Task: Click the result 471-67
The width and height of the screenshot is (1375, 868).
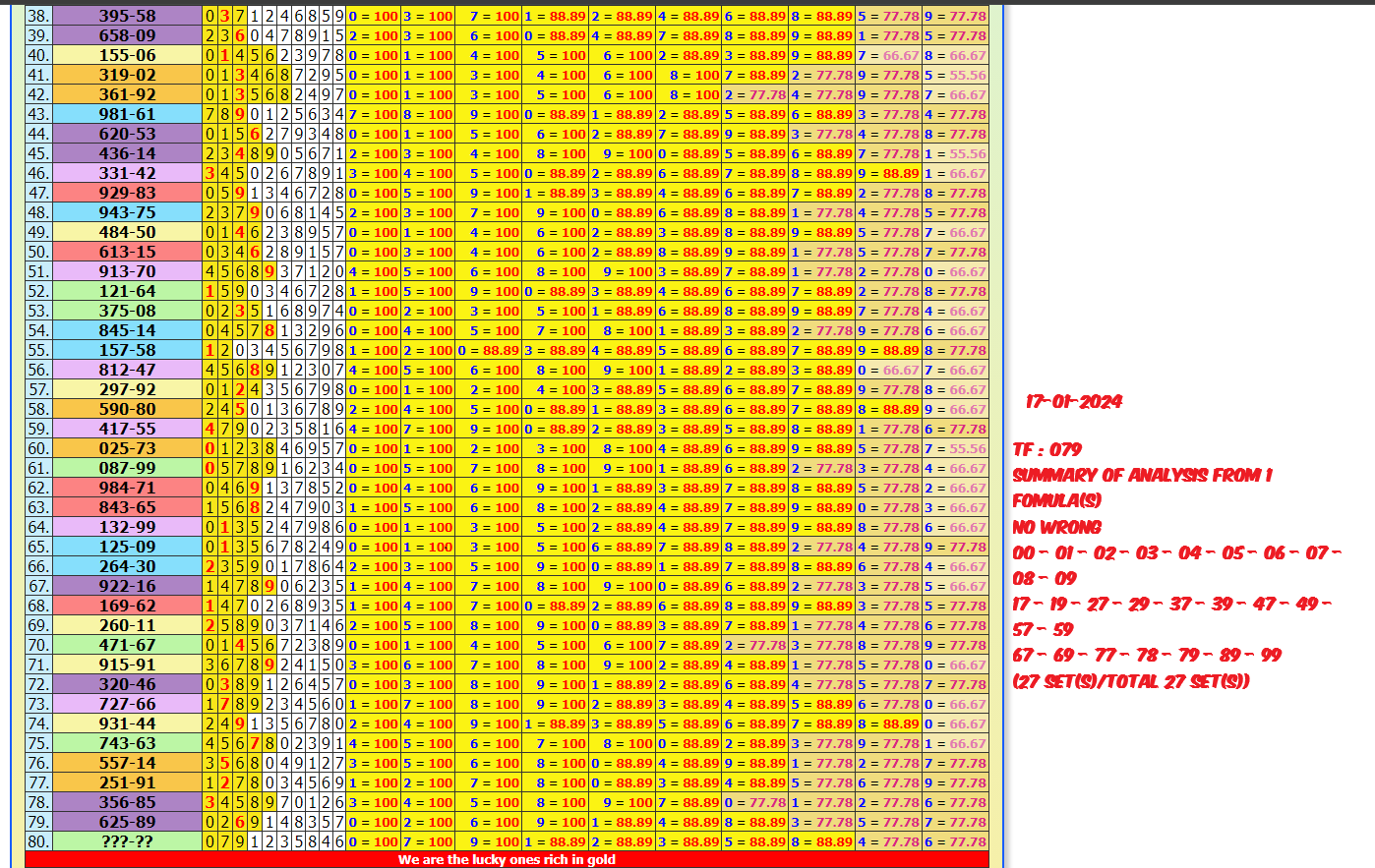Action: pos(127,645)
